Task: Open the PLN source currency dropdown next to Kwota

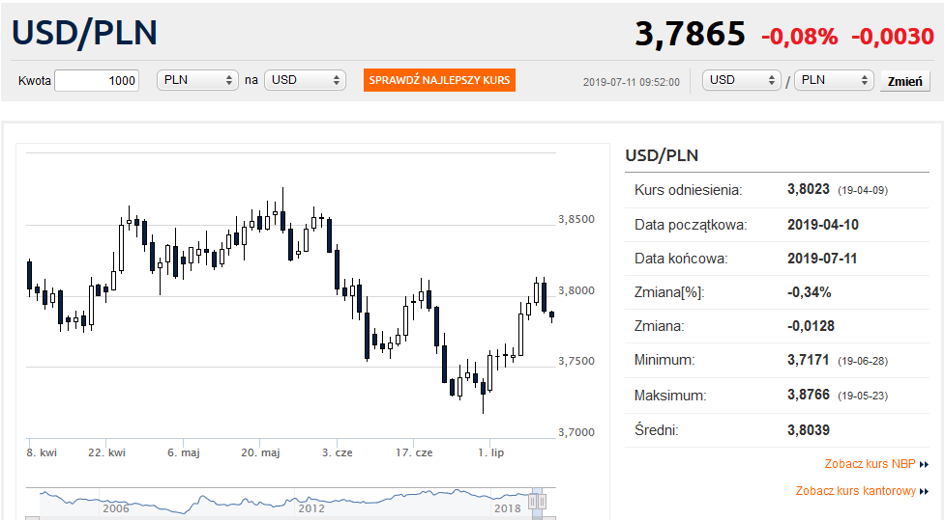Action: click(x=198, y=80)
